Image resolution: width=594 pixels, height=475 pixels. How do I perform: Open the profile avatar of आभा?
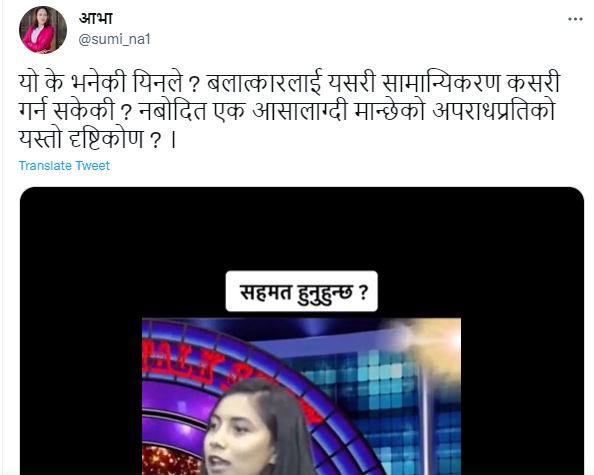pos(43,30)
